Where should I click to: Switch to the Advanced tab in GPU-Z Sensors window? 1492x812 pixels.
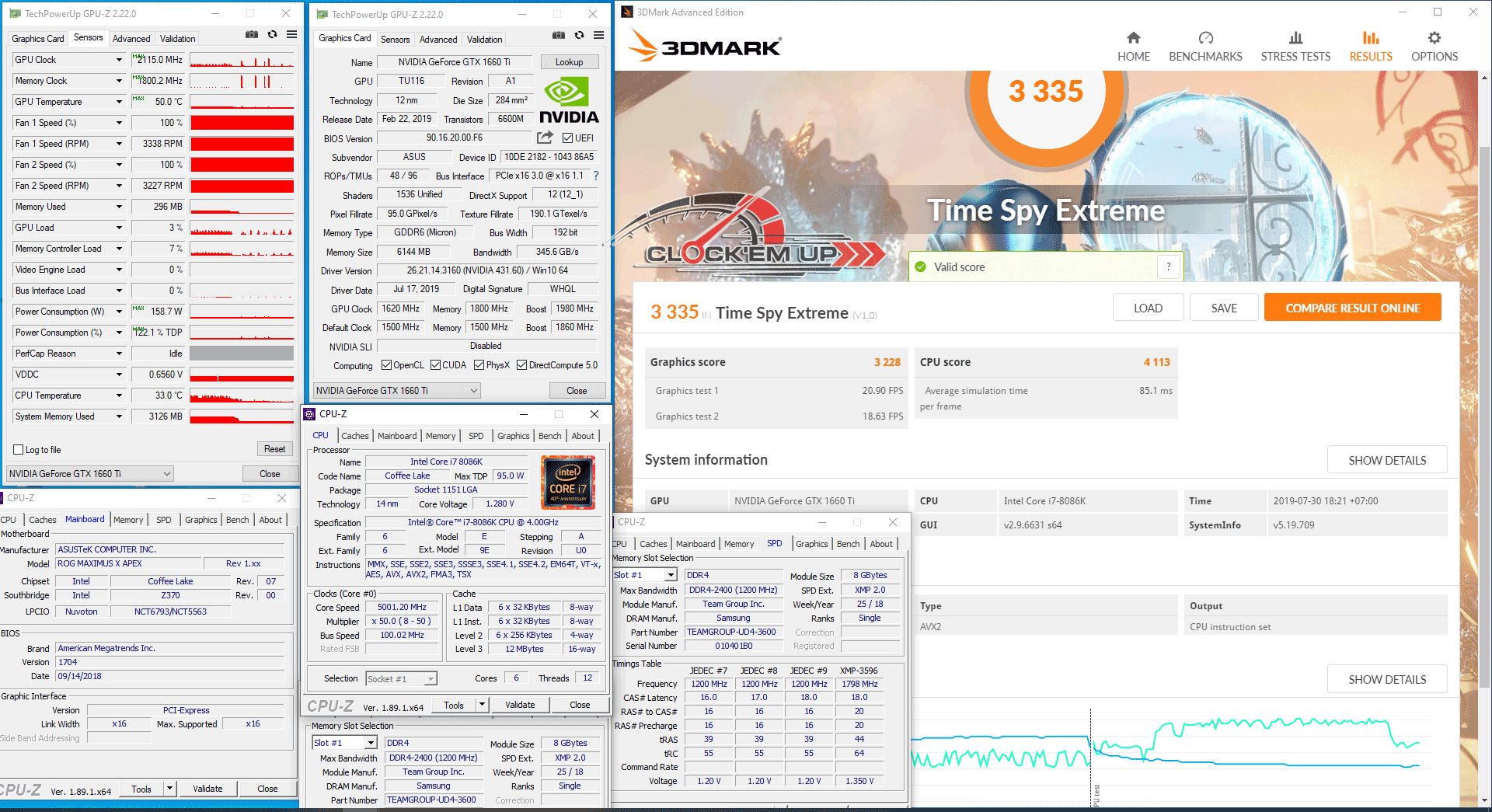pyautogui.click(x=131, y=39)
